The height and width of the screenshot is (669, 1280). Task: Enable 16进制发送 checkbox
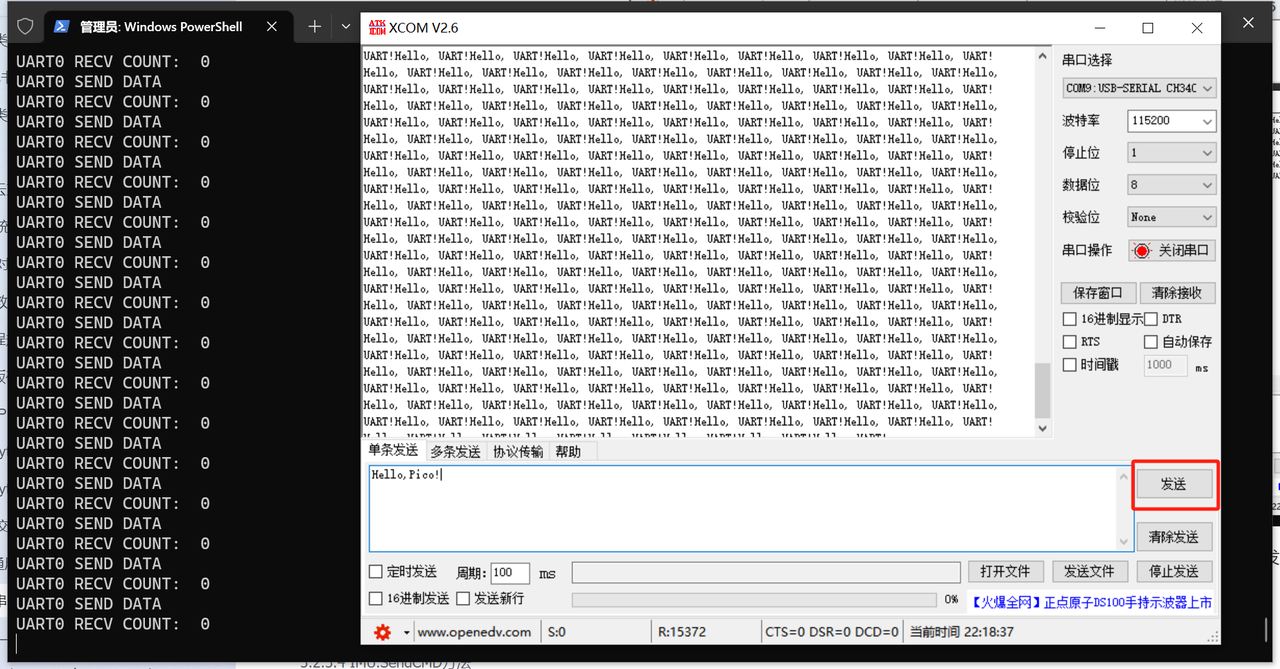pos(376,598)
